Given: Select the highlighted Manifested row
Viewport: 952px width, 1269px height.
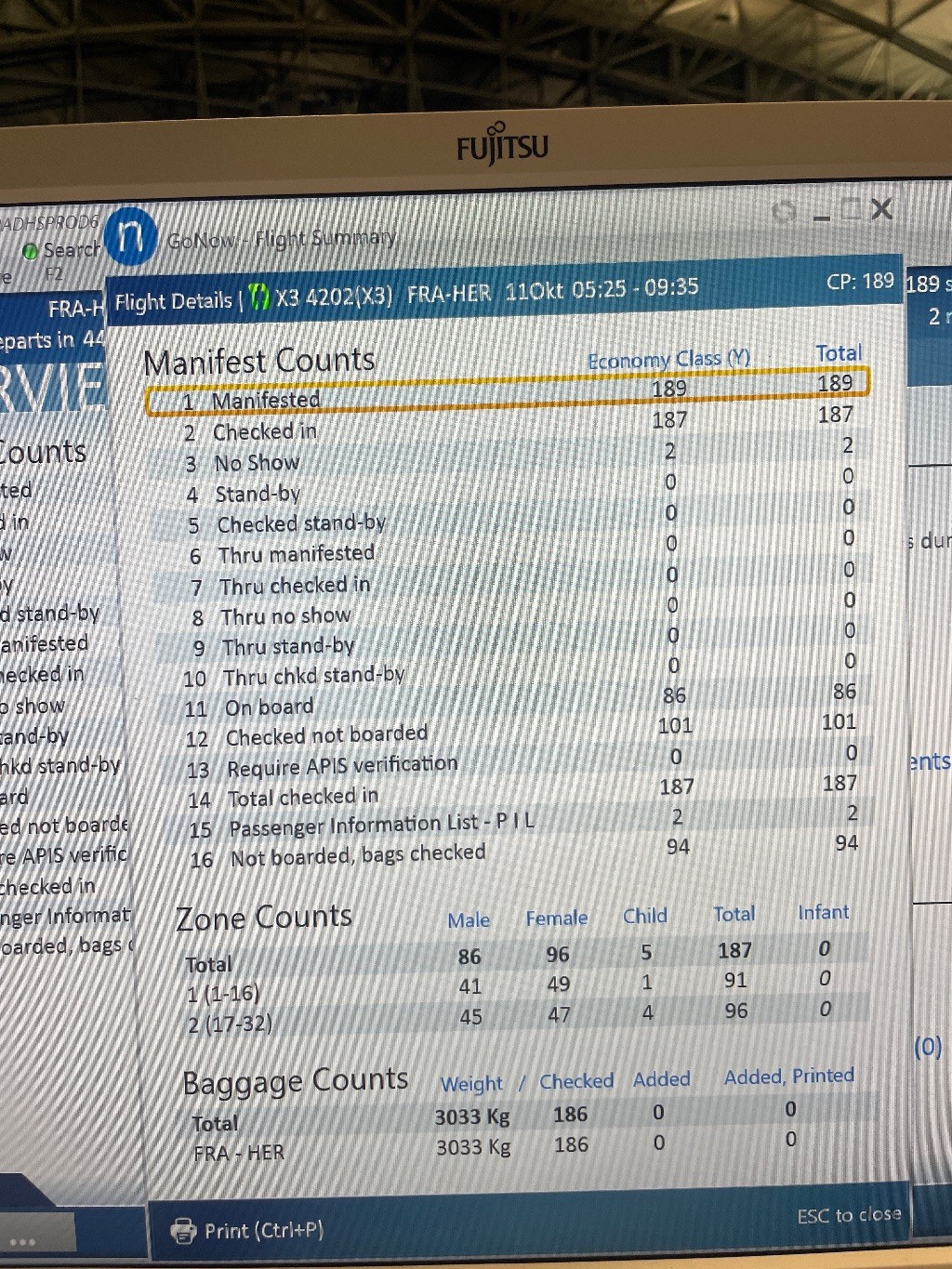Looking at the screenshot, I should tap(507, 392).
